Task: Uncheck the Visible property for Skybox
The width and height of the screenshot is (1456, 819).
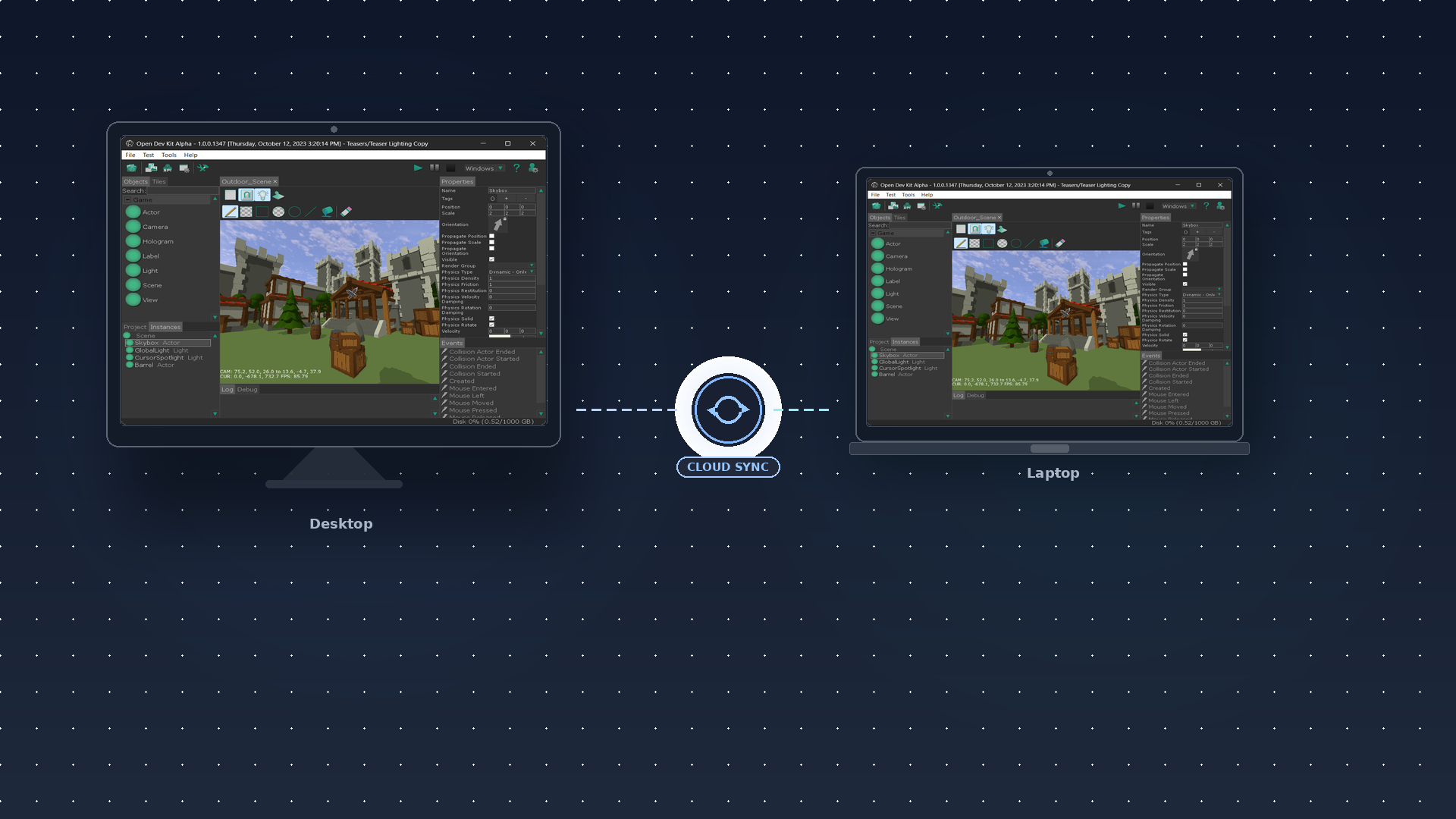Action: 492,259
